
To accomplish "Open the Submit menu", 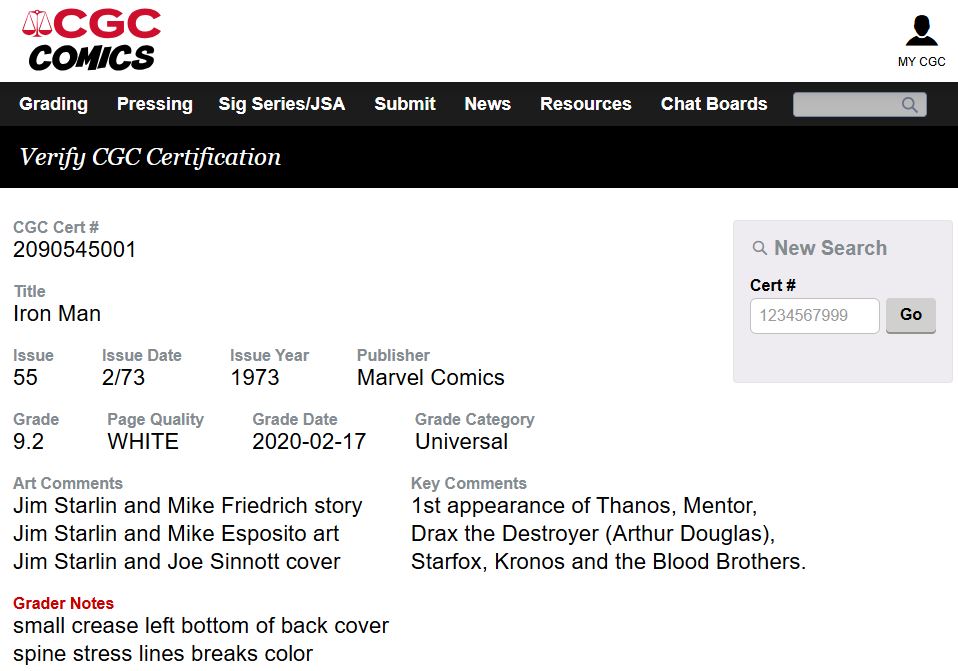I will click(404, 104).
